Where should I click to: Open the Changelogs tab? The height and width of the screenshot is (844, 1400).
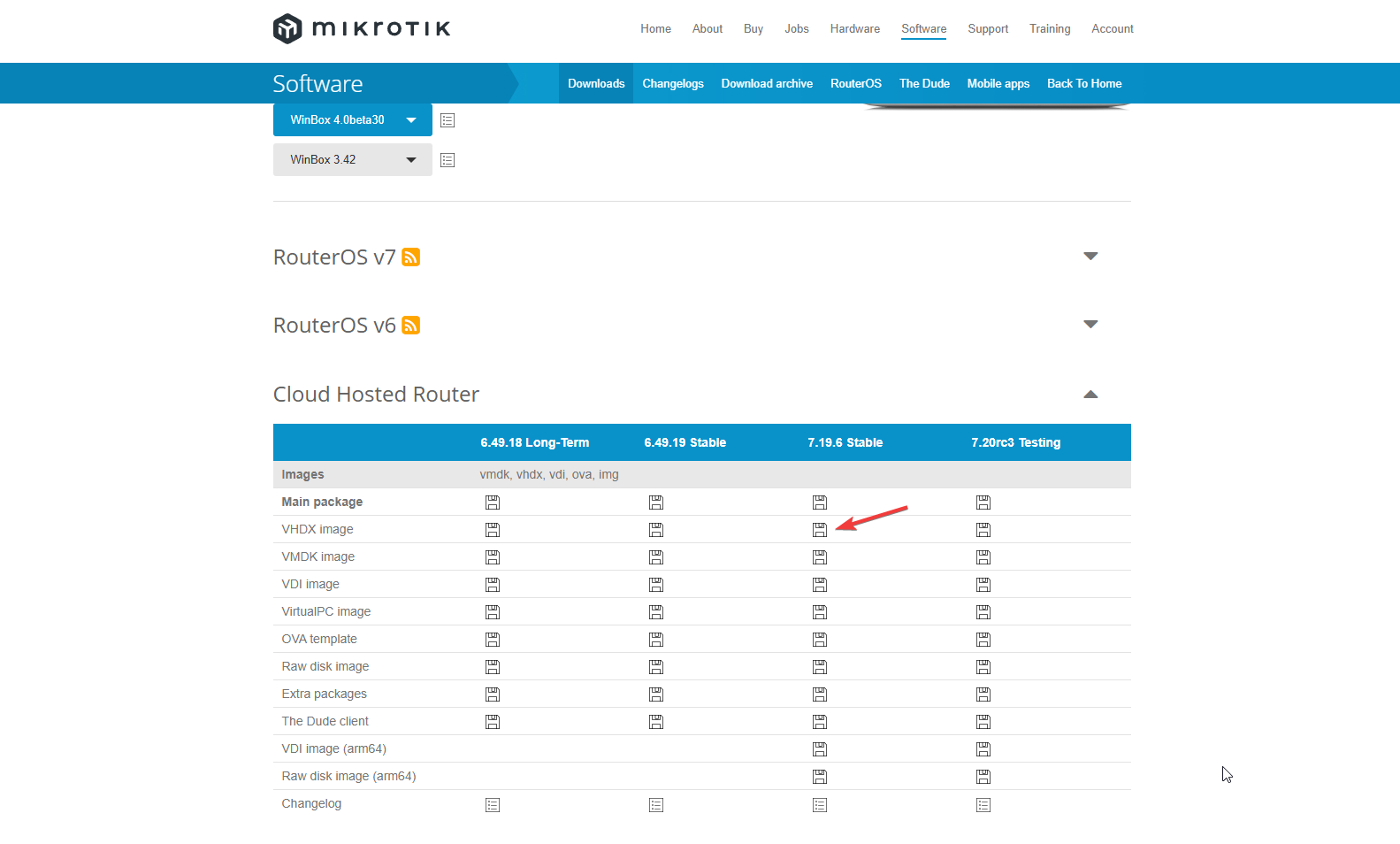pos(673,83)
